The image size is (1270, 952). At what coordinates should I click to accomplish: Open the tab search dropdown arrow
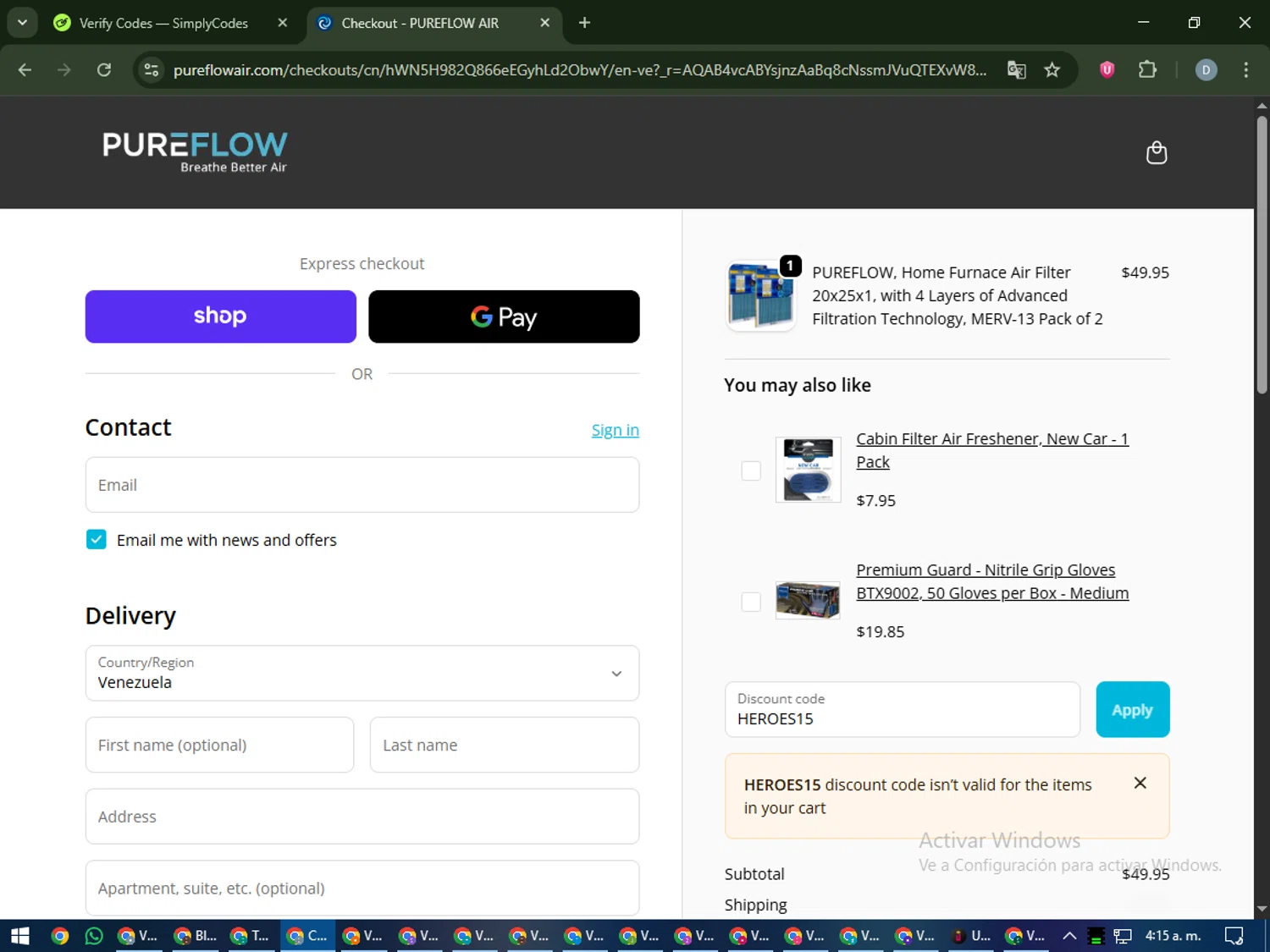click(22, 23)
